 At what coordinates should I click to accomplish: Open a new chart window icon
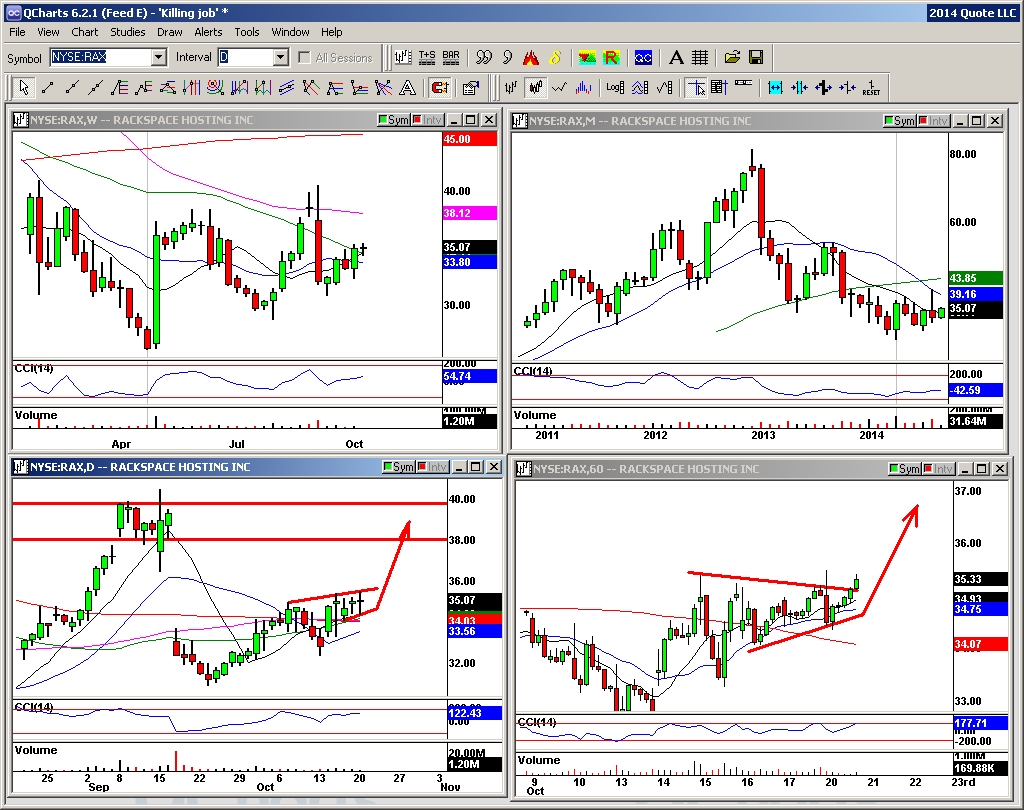(x=403, y=57)
